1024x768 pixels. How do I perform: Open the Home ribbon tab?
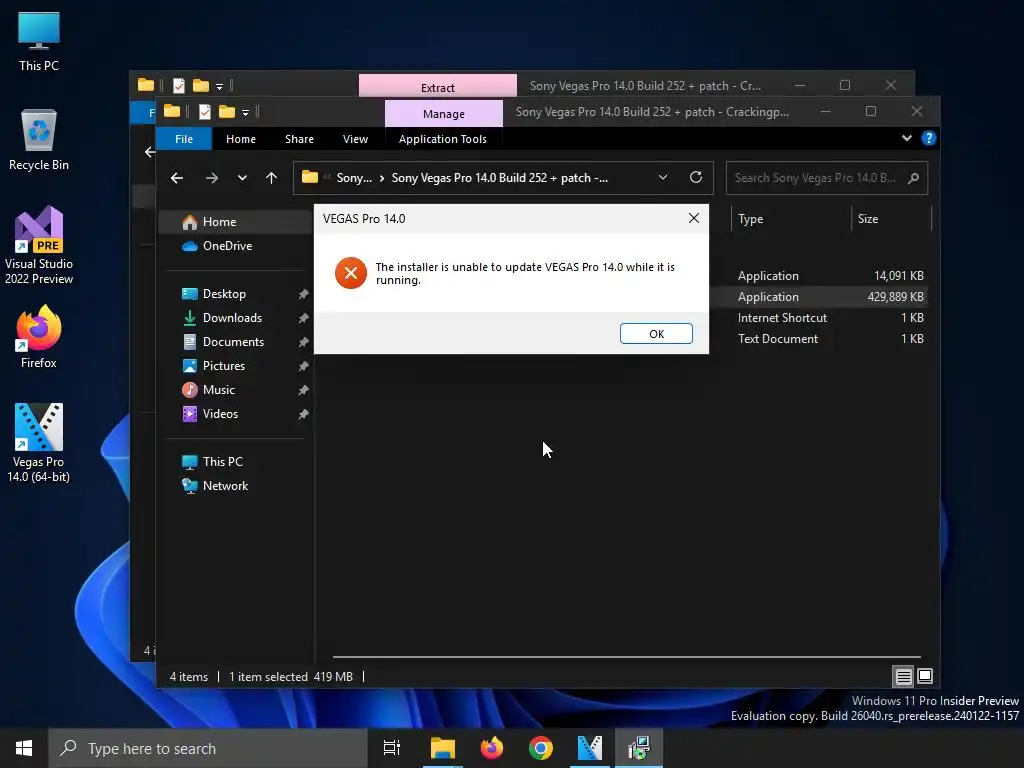coord(240,139)
